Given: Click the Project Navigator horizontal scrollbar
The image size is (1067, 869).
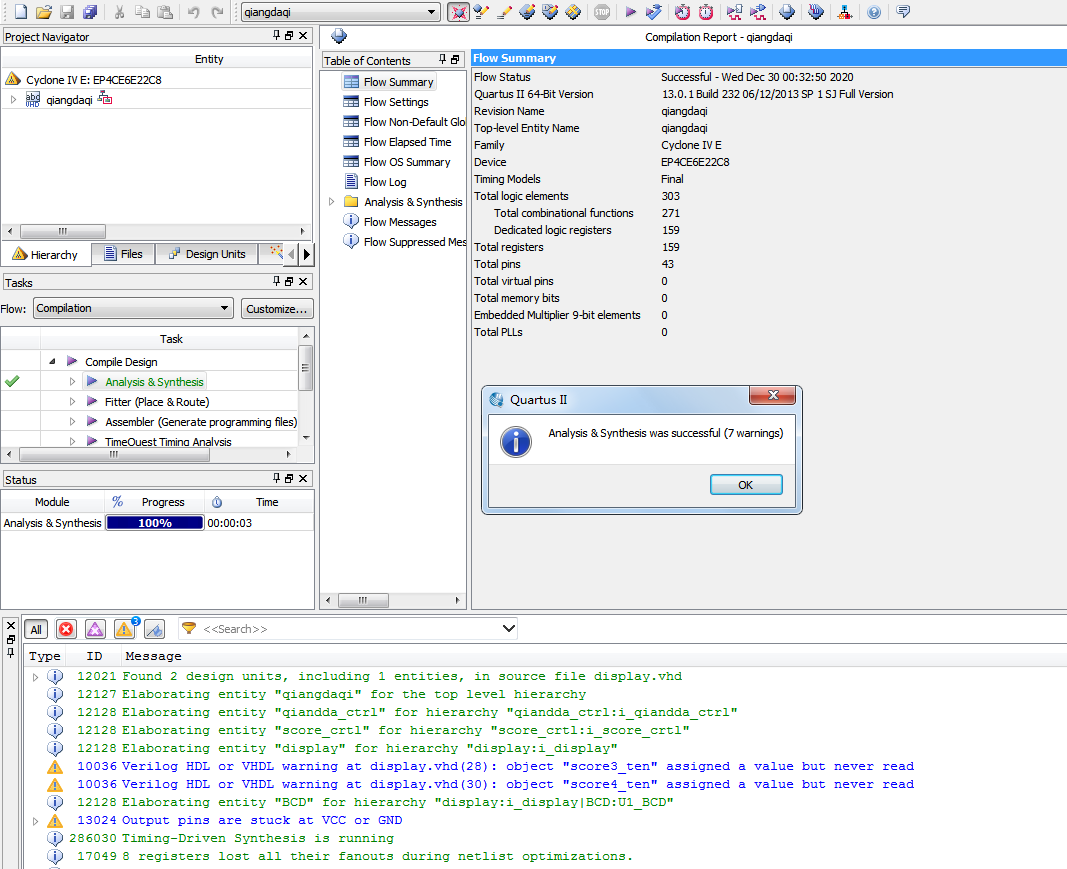Looking at the screenshot, I should tap(63, 231).
